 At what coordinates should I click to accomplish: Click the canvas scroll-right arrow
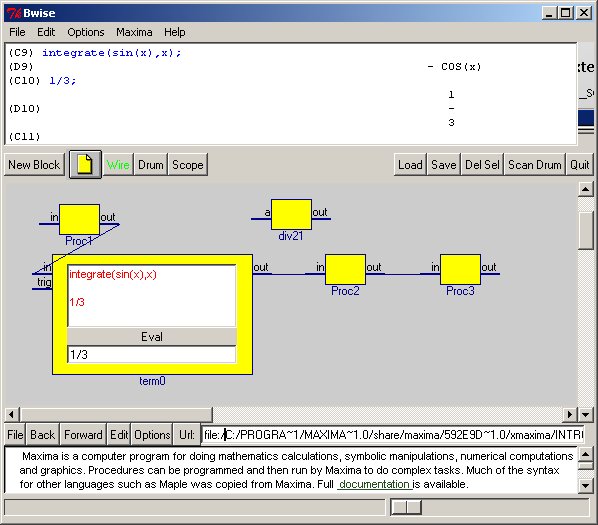pyautogui.click(x=570, y=414)
